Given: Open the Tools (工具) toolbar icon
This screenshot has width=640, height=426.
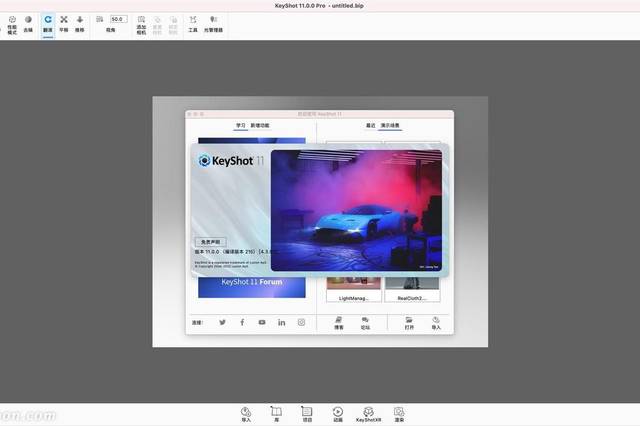Looking at the screenshot, I should [193, 24].
